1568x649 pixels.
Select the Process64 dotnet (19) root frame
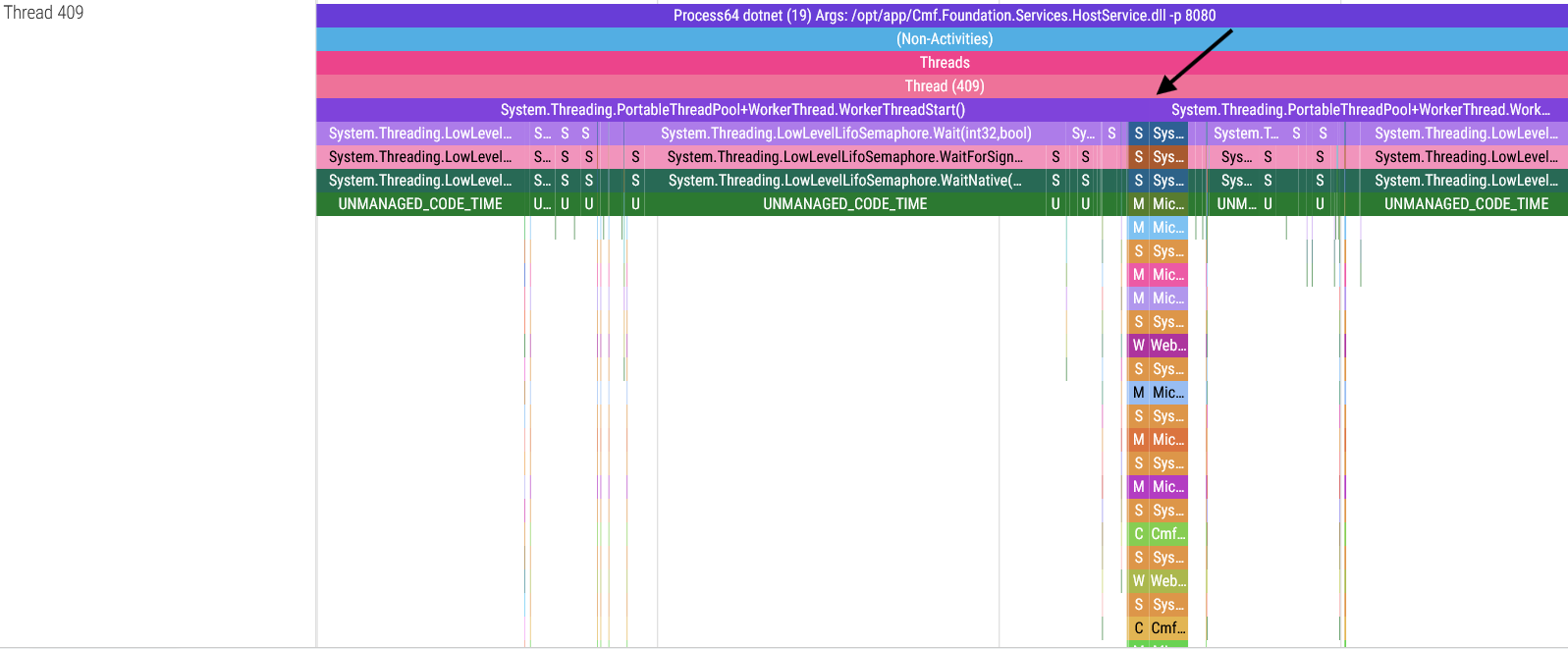(943, 16)
